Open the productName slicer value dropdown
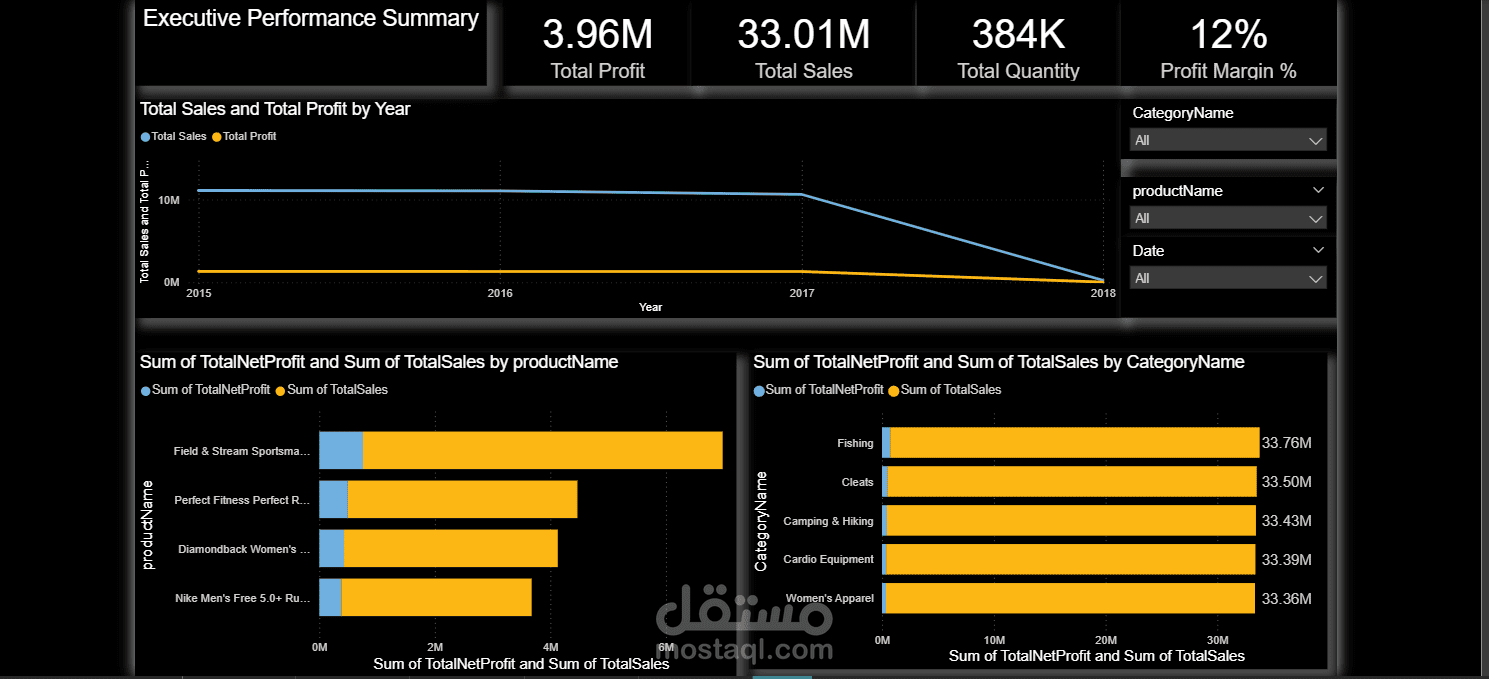The height and width of the screenshot is (679, 1489). [1315, 218]
